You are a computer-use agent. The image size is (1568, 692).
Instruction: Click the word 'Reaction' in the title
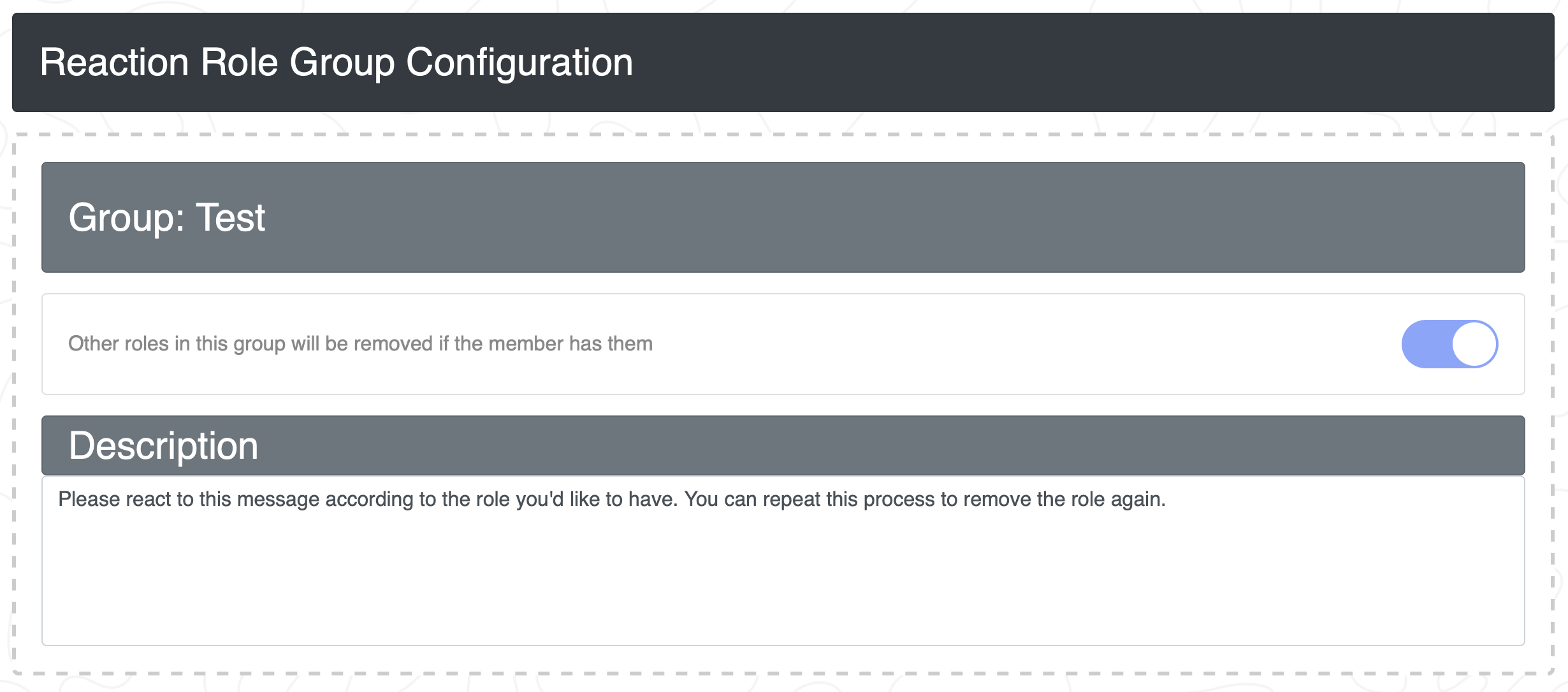tap(115, 62)
